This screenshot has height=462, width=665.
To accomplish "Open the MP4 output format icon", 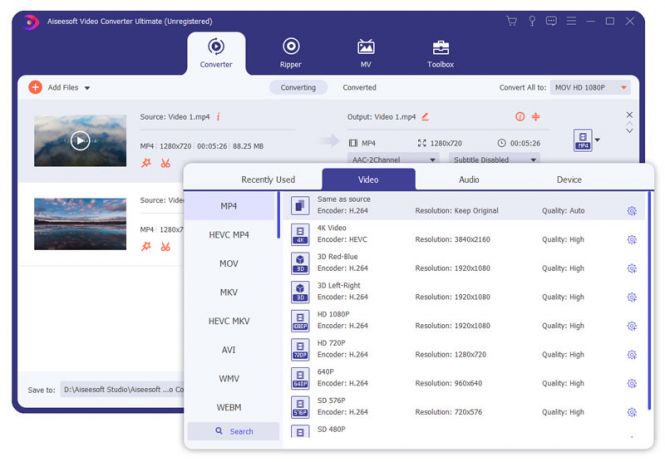I will tap(583, 140).
